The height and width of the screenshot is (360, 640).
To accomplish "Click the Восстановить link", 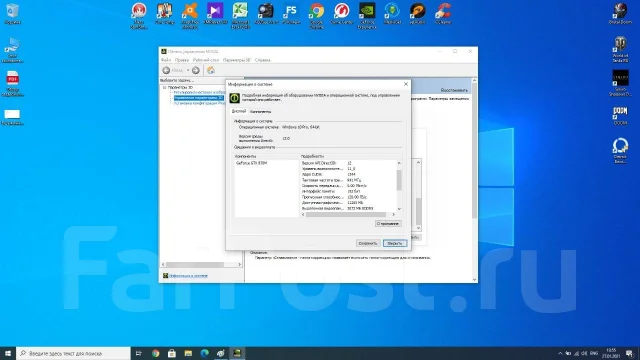I will tap(454, 90).
